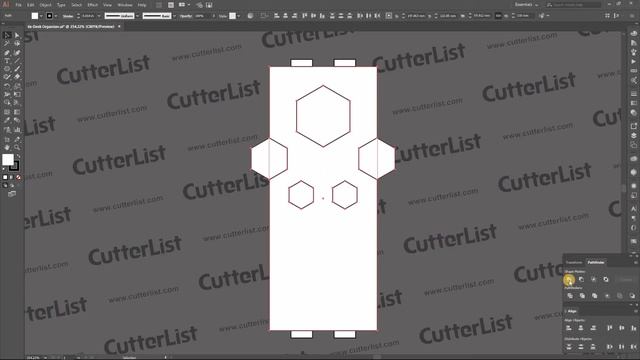640x360 pixels.
Task: Click Merge in Pathfinders row
Action: pyautogui.click(x=594, y=296)
